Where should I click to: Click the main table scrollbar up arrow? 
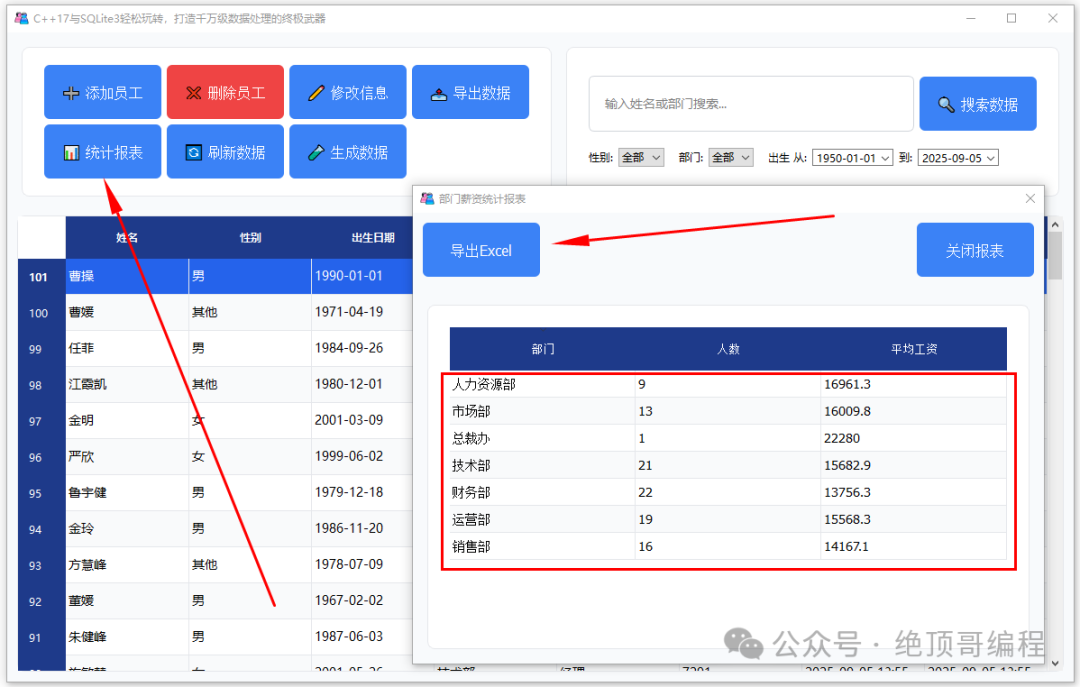pos(1055,225)
